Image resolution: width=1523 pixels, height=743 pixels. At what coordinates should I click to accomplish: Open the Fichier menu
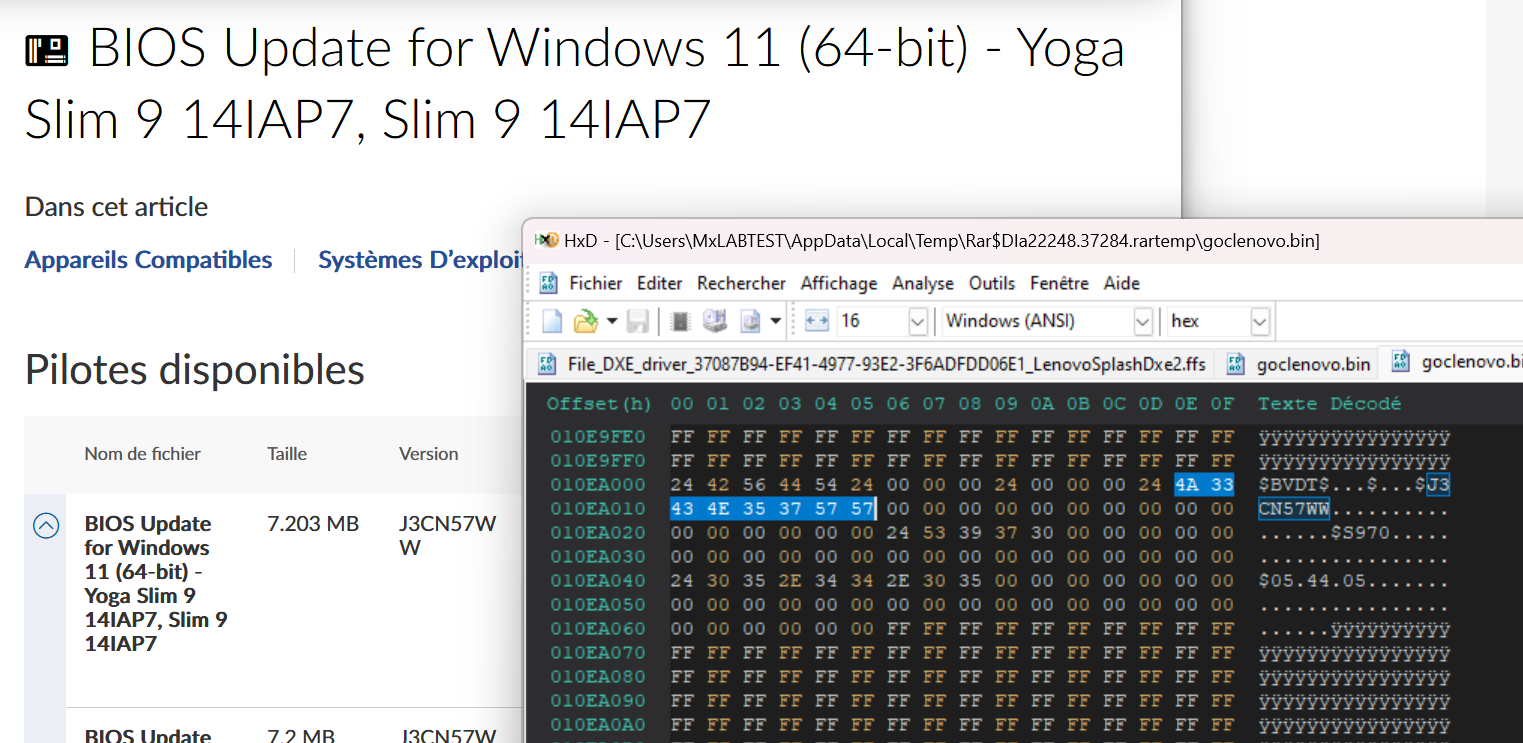[596, 283]
